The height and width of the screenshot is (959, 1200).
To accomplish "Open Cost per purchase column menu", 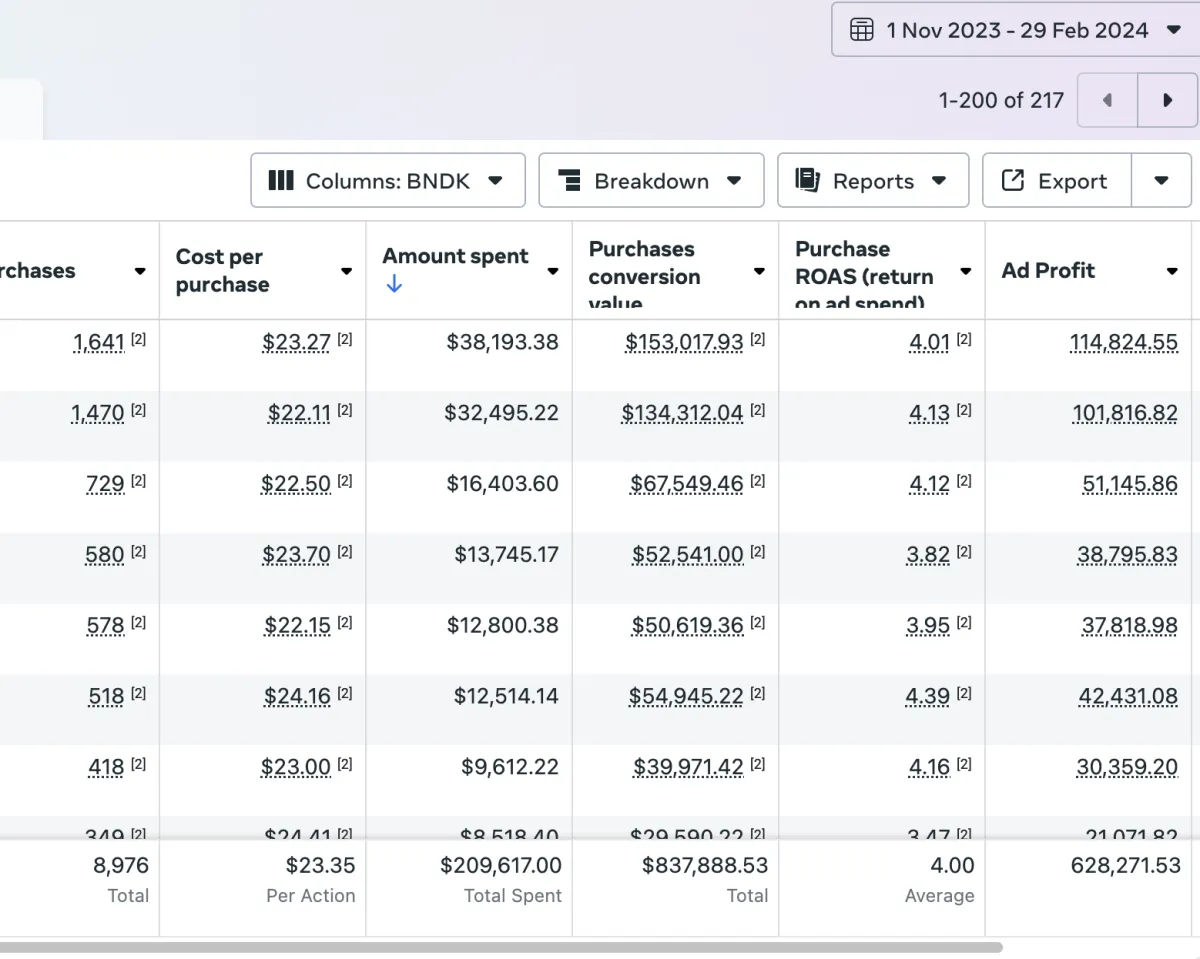I will pyautogui.click(x=346, y=271).
